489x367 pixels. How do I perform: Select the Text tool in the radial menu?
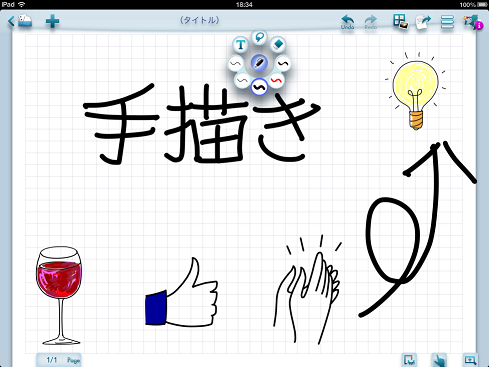click(x=241, y=44)
